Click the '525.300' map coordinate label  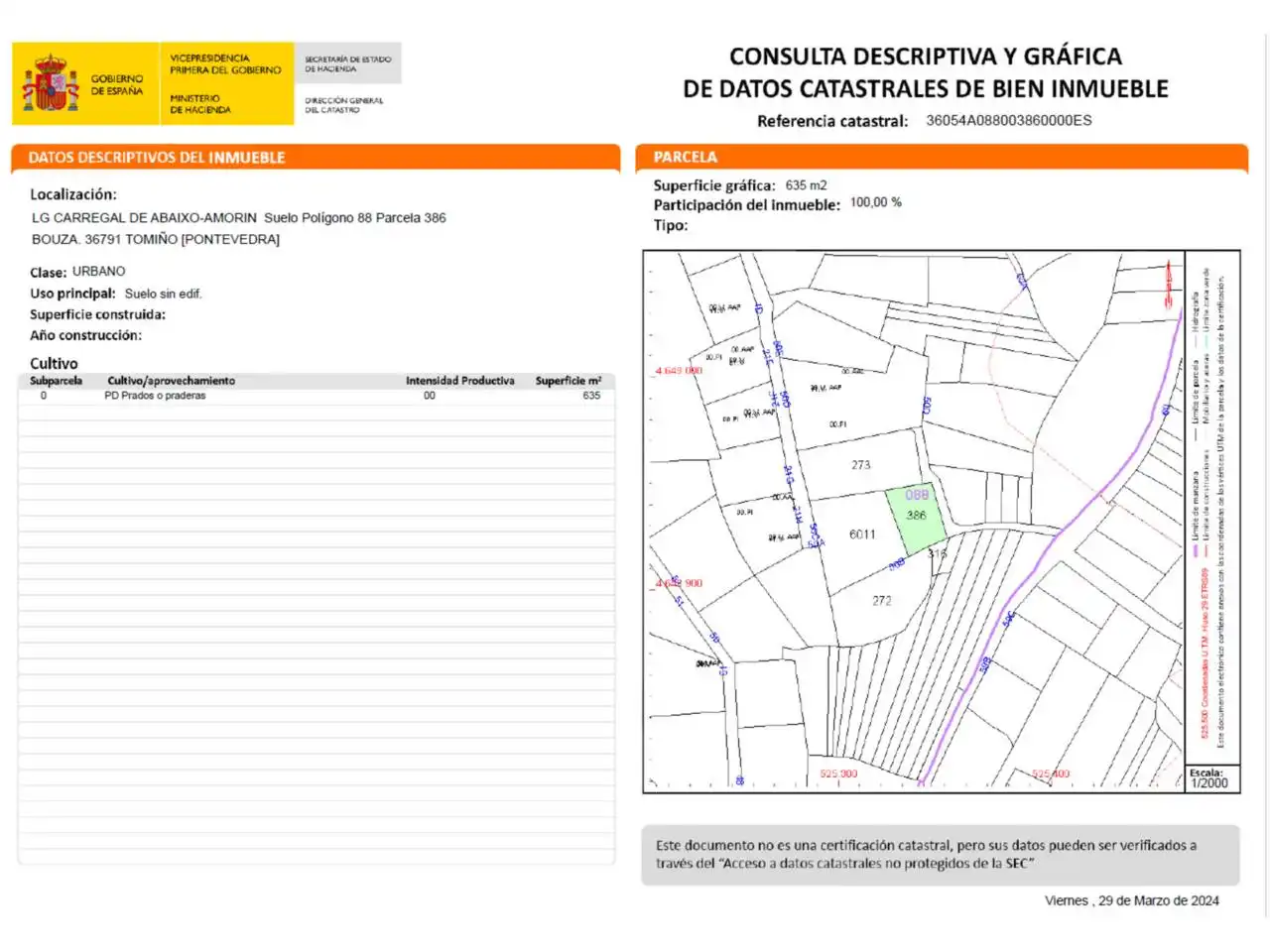[x=838, y=773]
